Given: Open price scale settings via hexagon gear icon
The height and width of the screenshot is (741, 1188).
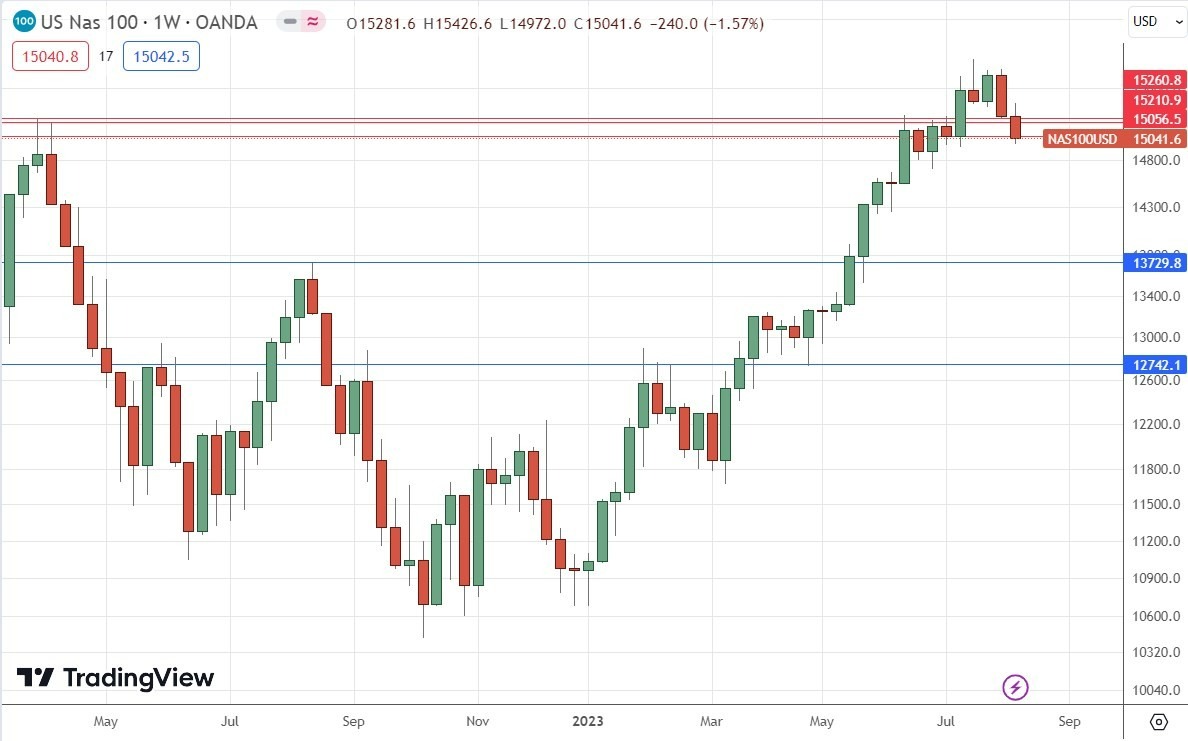Looking at the screenshot, I should pos(1158,720).
